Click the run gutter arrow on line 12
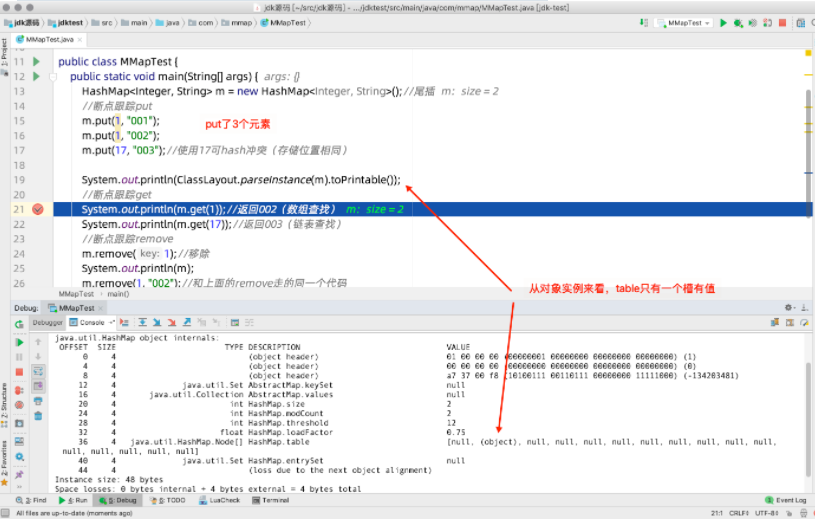815x519 pixels. click(x=36, y=76)
